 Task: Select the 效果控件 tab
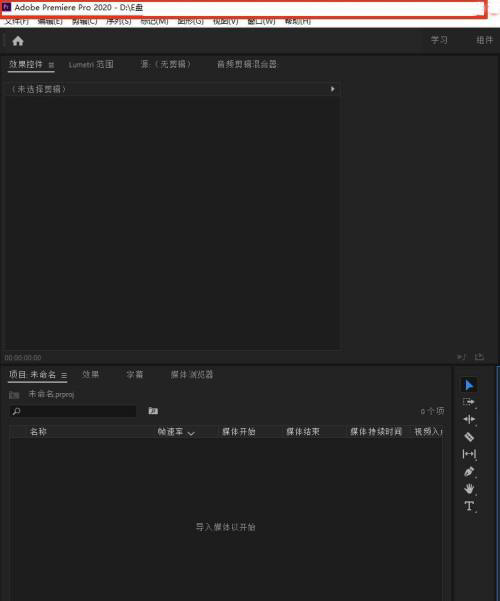coord(26,64)
